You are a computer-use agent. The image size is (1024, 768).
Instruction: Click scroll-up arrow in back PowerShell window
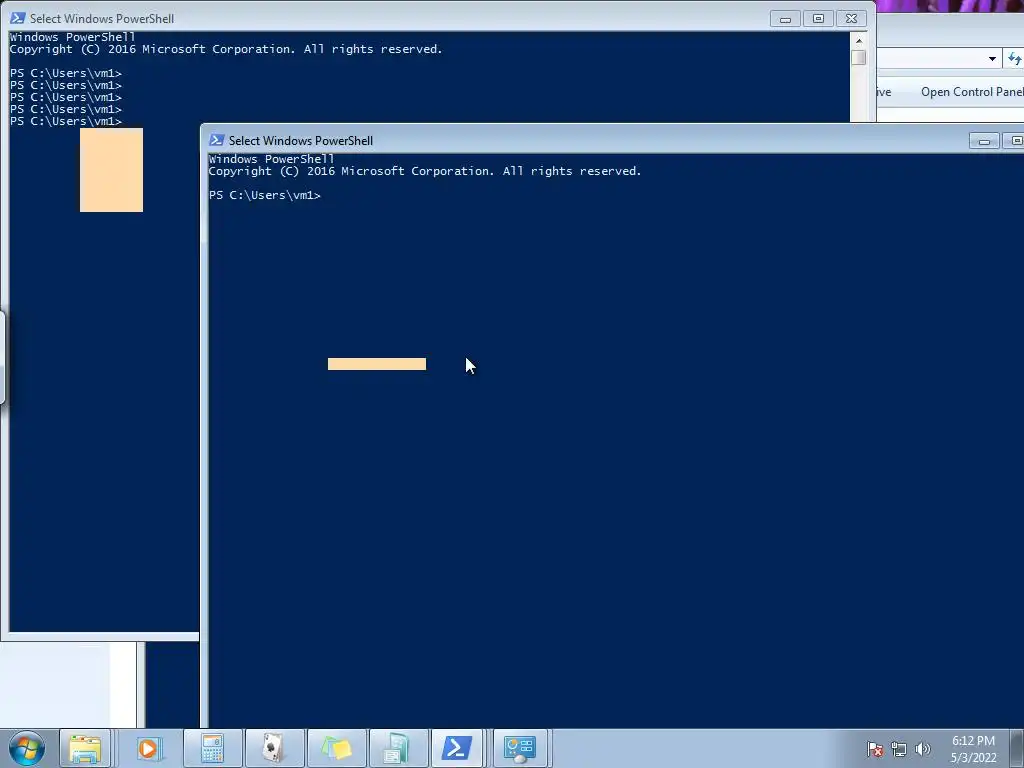click(x=859, y=40)
